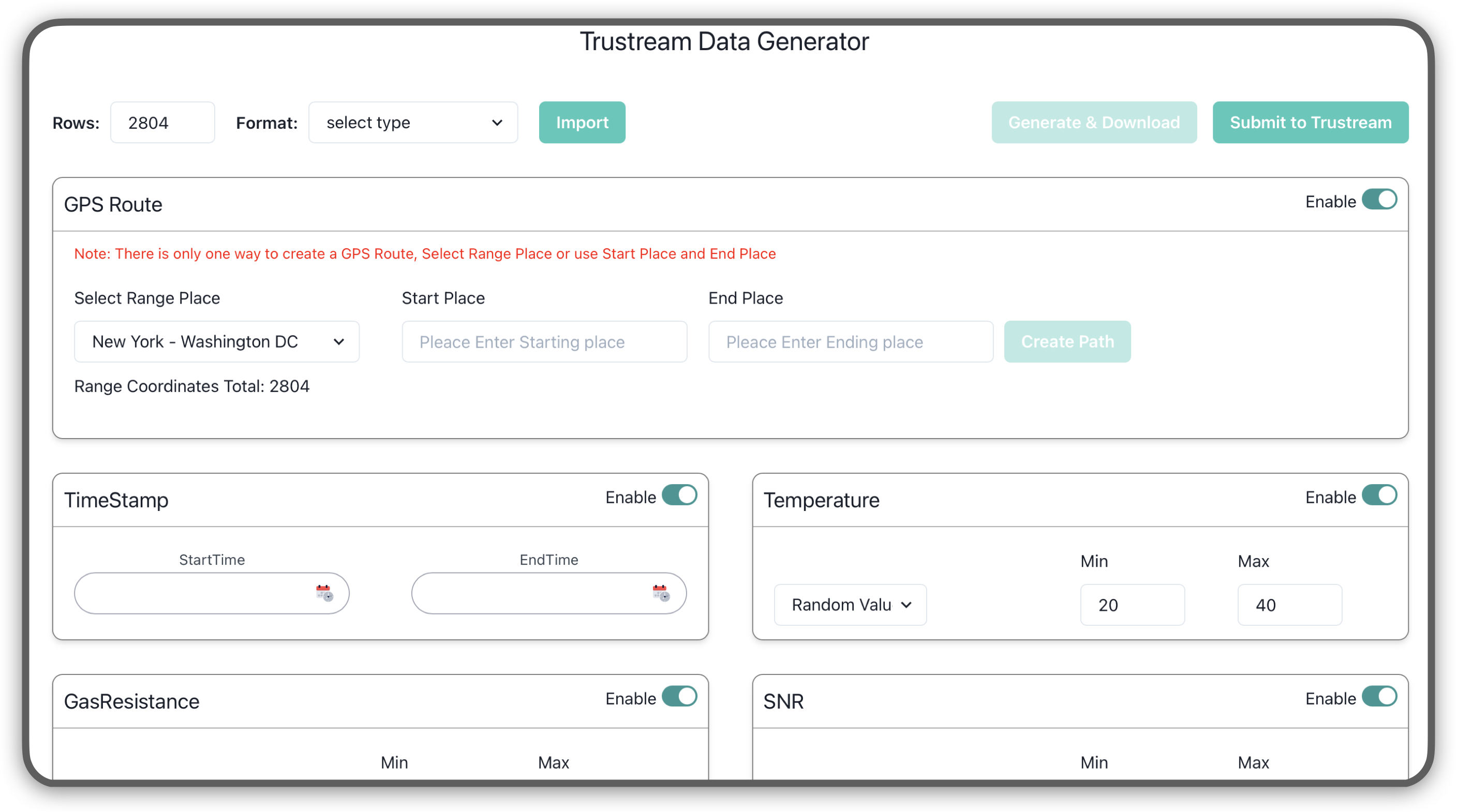Click the Start Place input field
The image size is (1457, 812).
[x=544, y=341]
